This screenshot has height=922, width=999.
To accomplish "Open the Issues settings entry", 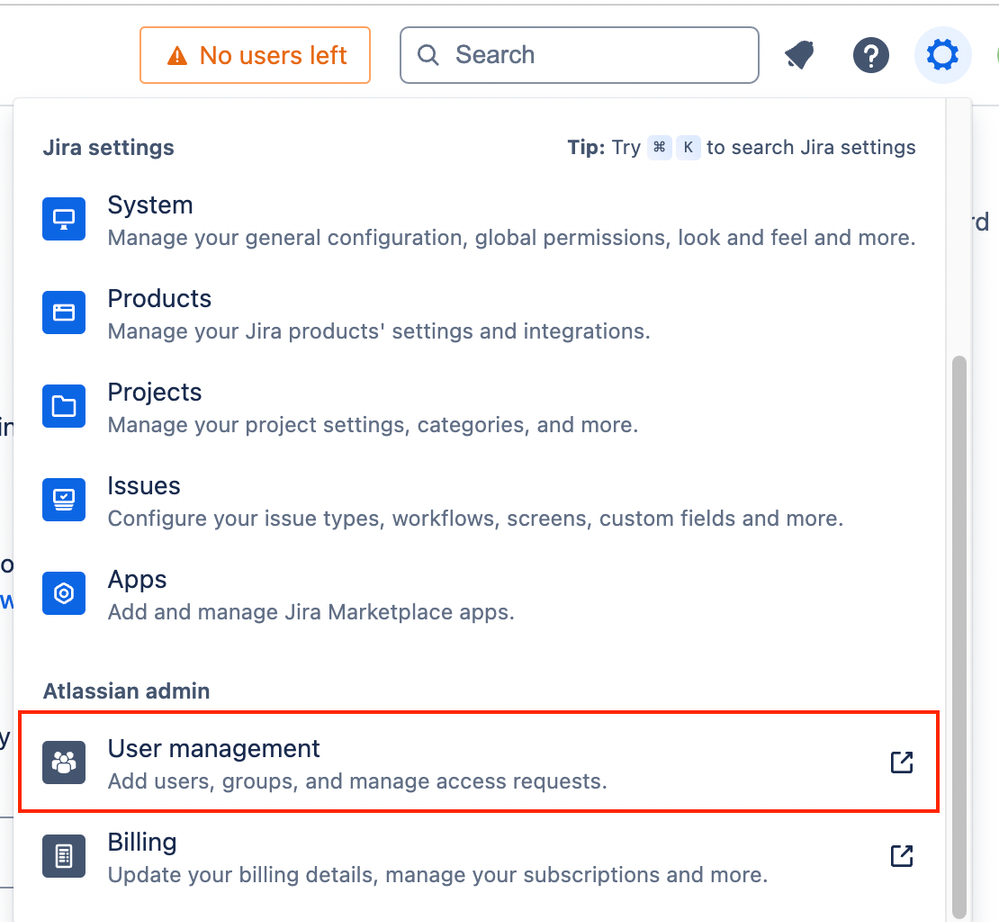I will [x=478, y=501].
